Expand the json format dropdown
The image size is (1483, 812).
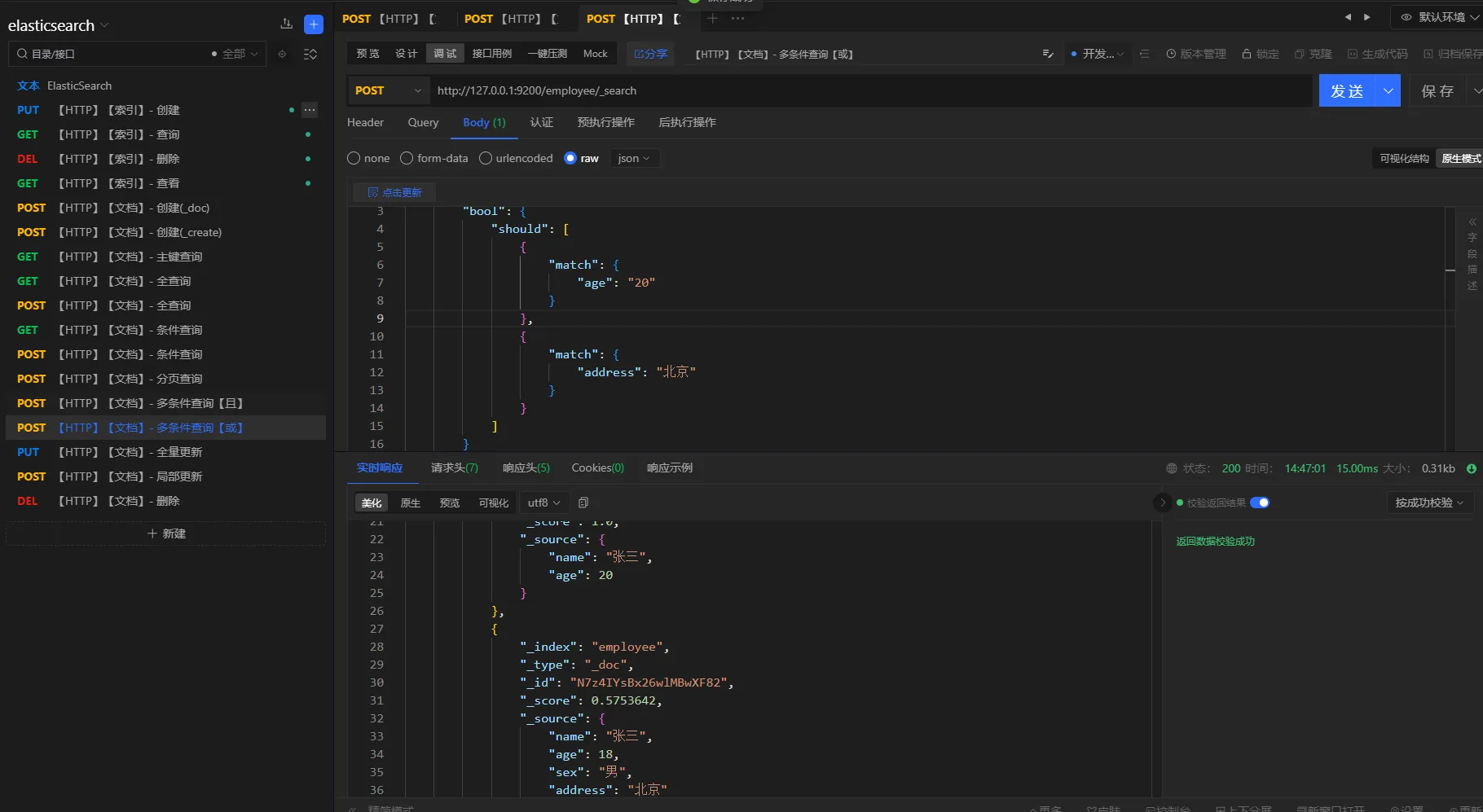coord(634,158)
